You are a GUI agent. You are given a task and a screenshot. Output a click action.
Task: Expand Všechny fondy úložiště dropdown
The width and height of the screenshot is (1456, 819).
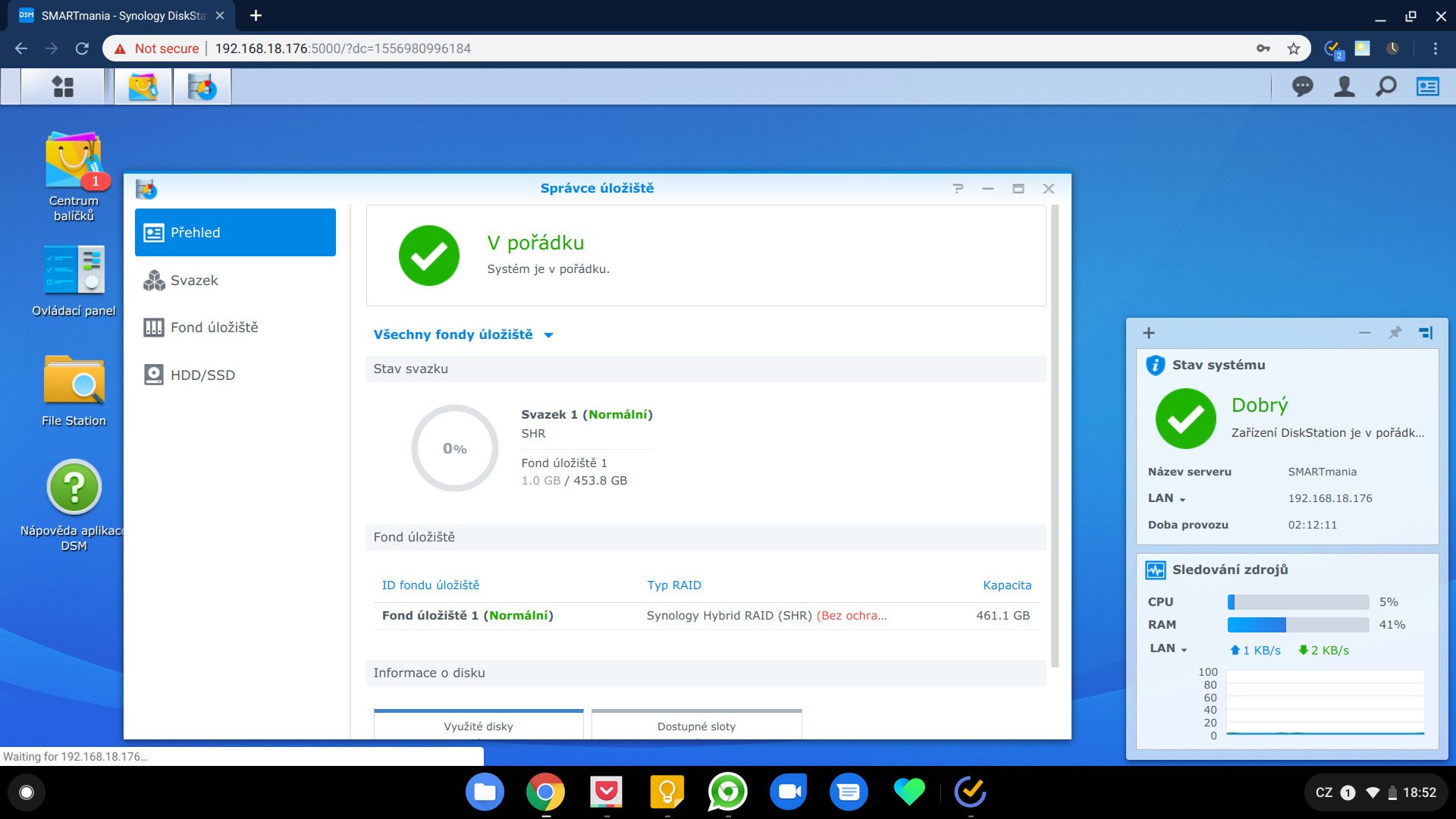click(x=463, y=334)
